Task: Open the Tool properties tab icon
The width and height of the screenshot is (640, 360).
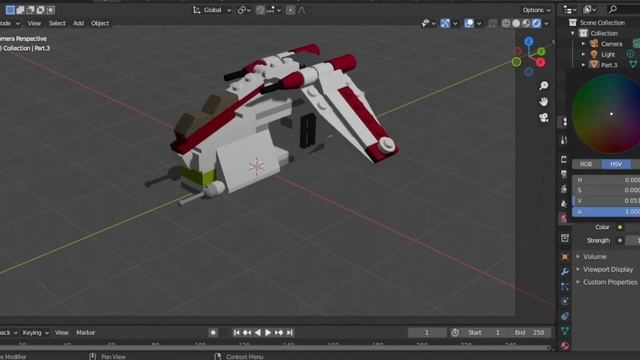Action: point(564,140)
